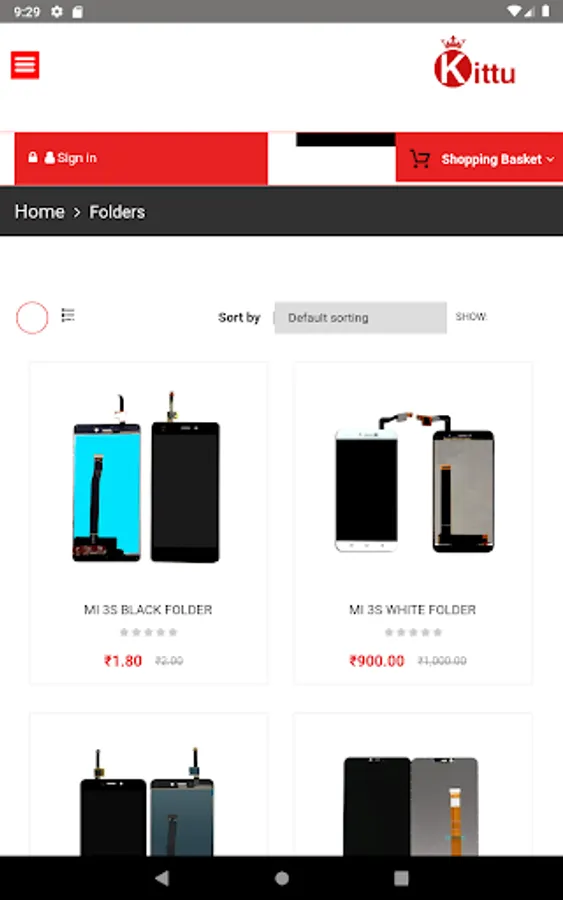Tap the MI 3S WHITE FOLDER product image

[414, 481]
